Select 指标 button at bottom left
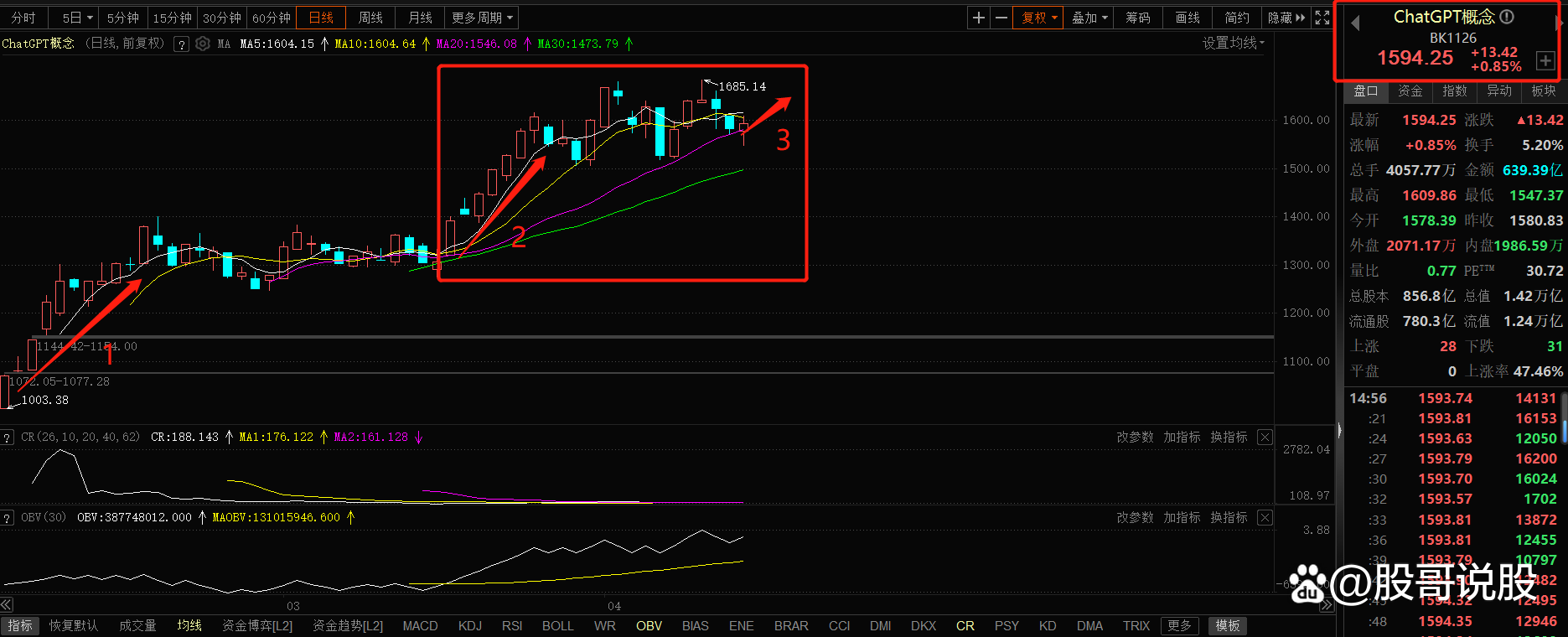The width and height of the screenshot is (1568, 637). coord(20,626)
